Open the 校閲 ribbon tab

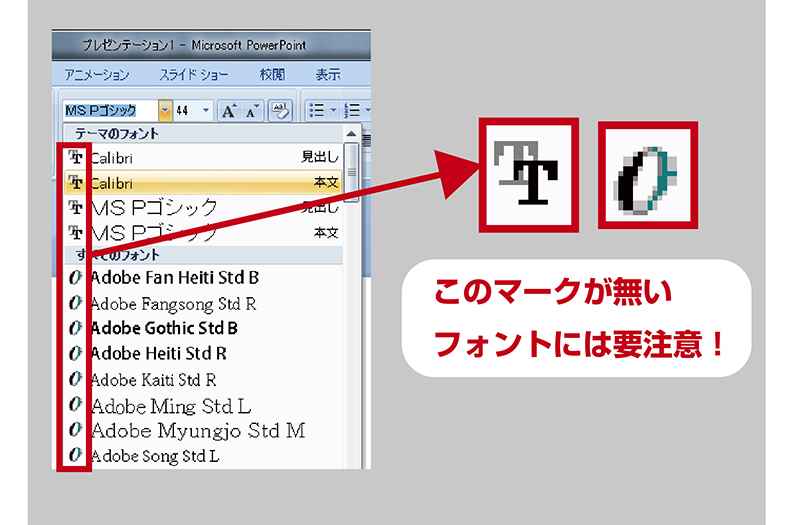[x=272, y=75]
